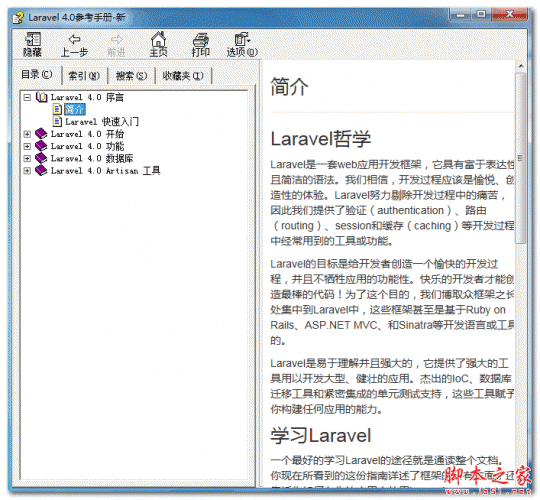Switch to the 搜索 (S) tab
Image resolution: width=540 pixels, height=500 pixels.
tap(132, 75)
